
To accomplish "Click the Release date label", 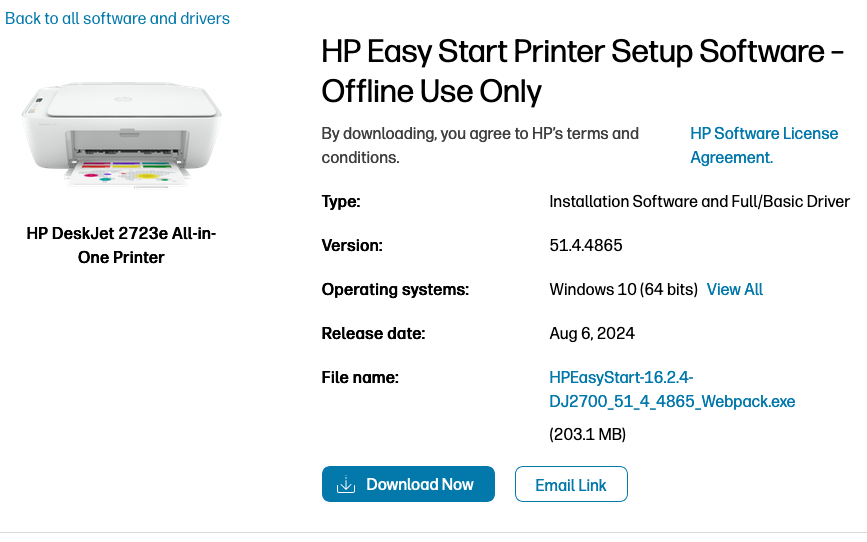I will click(x=373, y=333).
